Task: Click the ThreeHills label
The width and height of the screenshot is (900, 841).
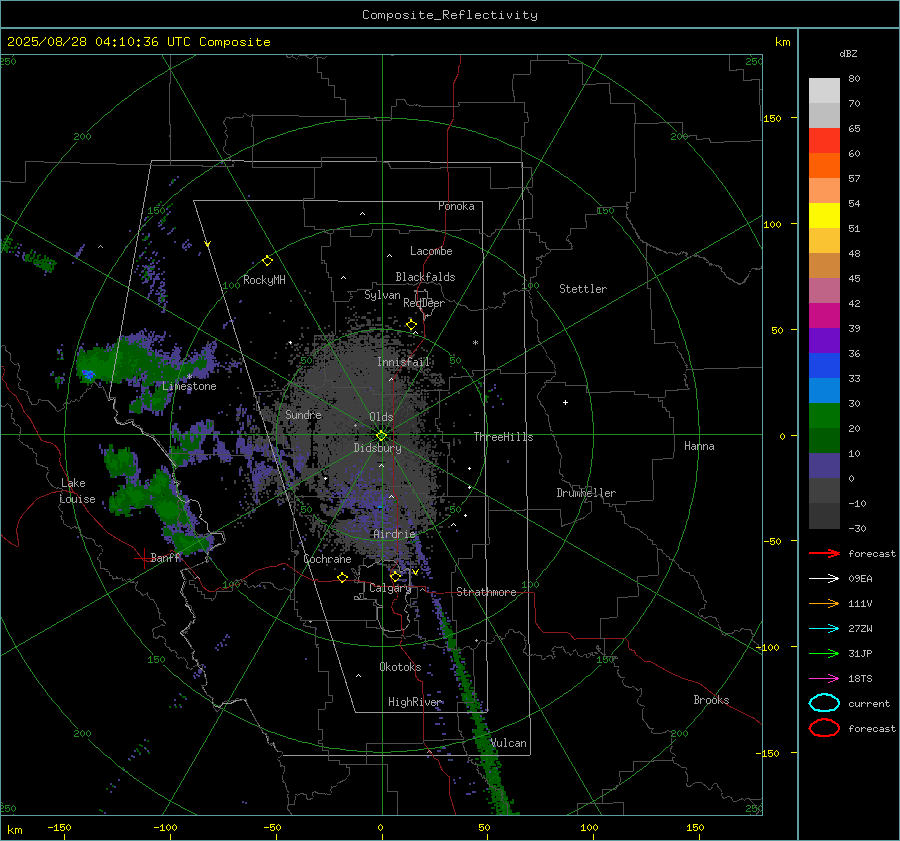Action: (503, 437)
